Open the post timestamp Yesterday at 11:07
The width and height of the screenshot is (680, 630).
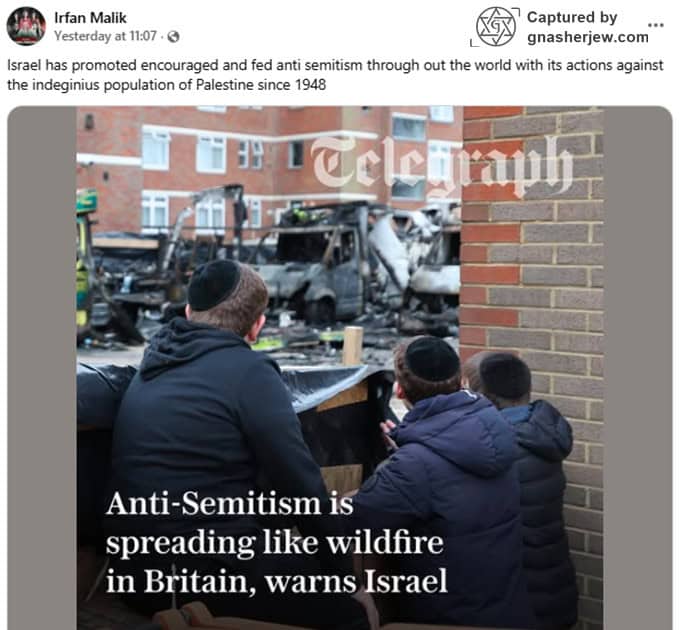[x=105, y=36]
